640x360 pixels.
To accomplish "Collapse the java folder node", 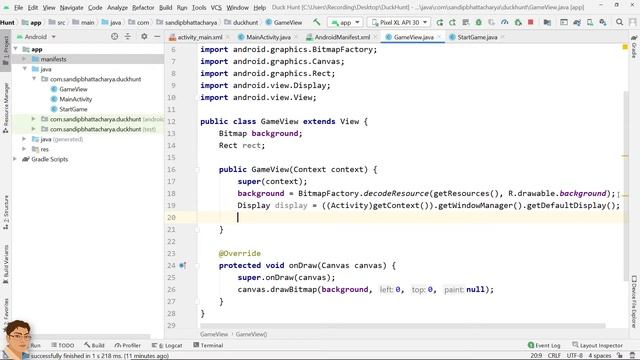I will point(25,69).
